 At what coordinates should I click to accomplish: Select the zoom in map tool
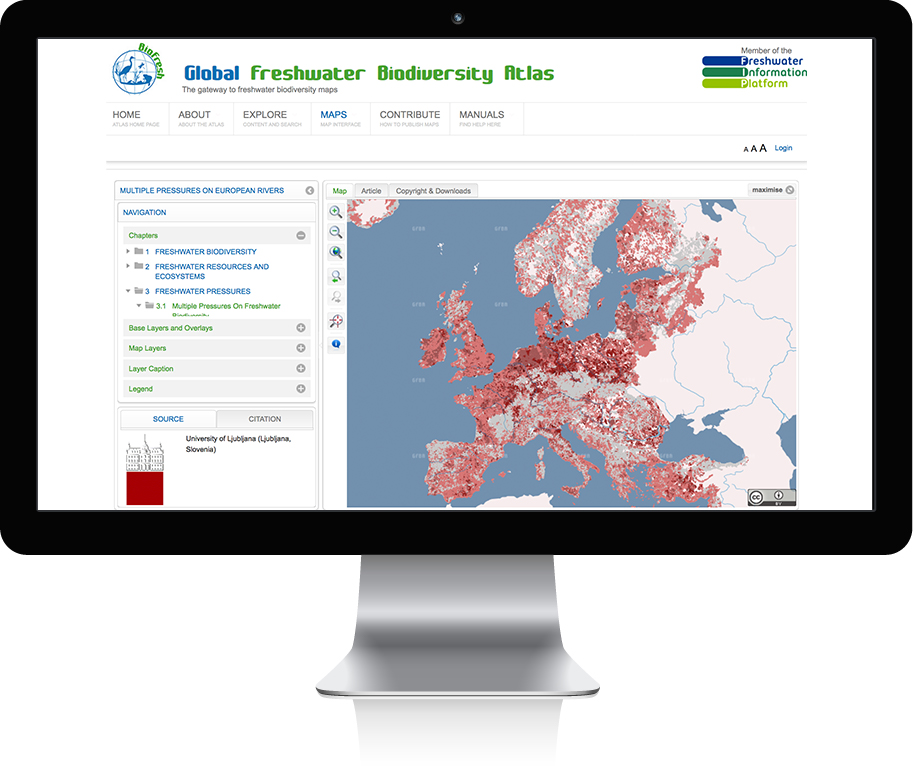(x=336, y=211)
